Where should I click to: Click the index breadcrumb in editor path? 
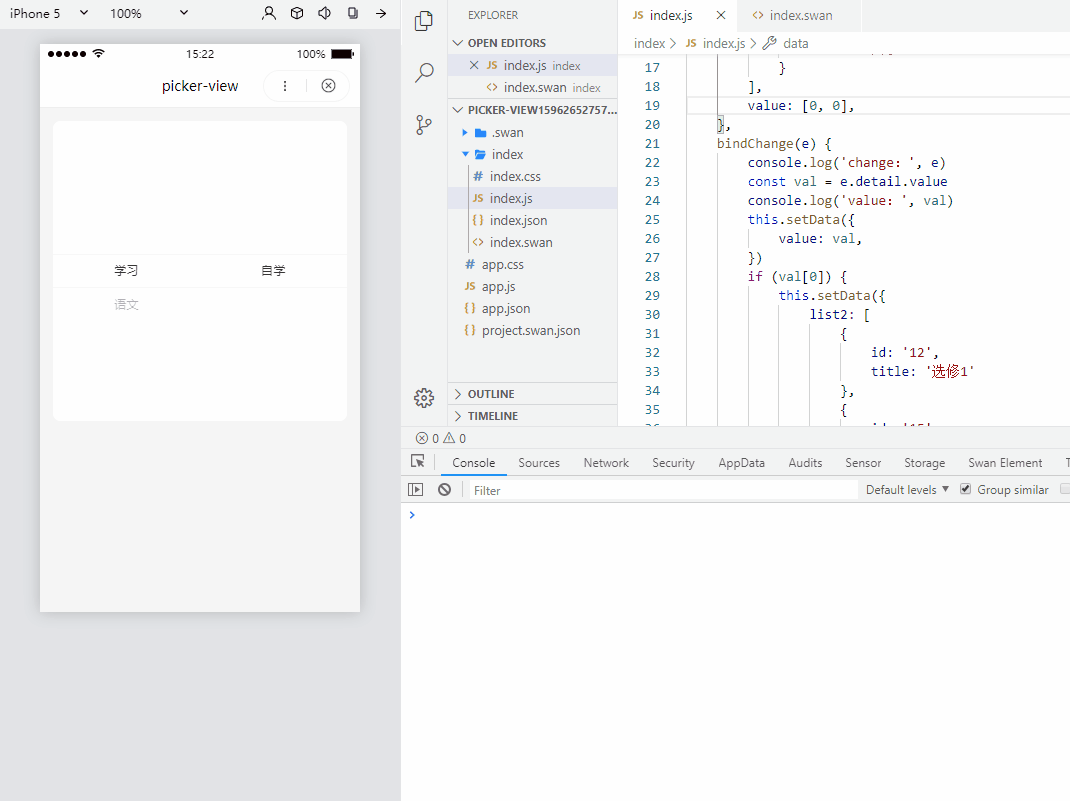pyautogui.click(x=649, y=44)
